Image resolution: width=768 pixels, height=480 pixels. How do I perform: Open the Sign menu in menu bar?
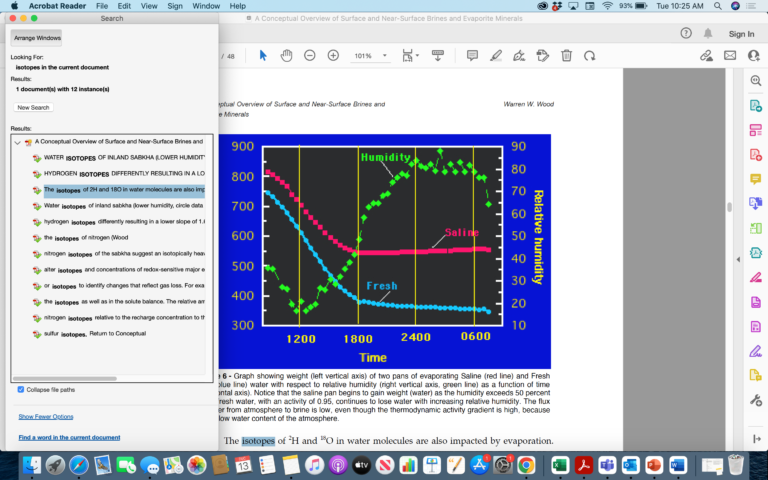[x=177, y=6]
